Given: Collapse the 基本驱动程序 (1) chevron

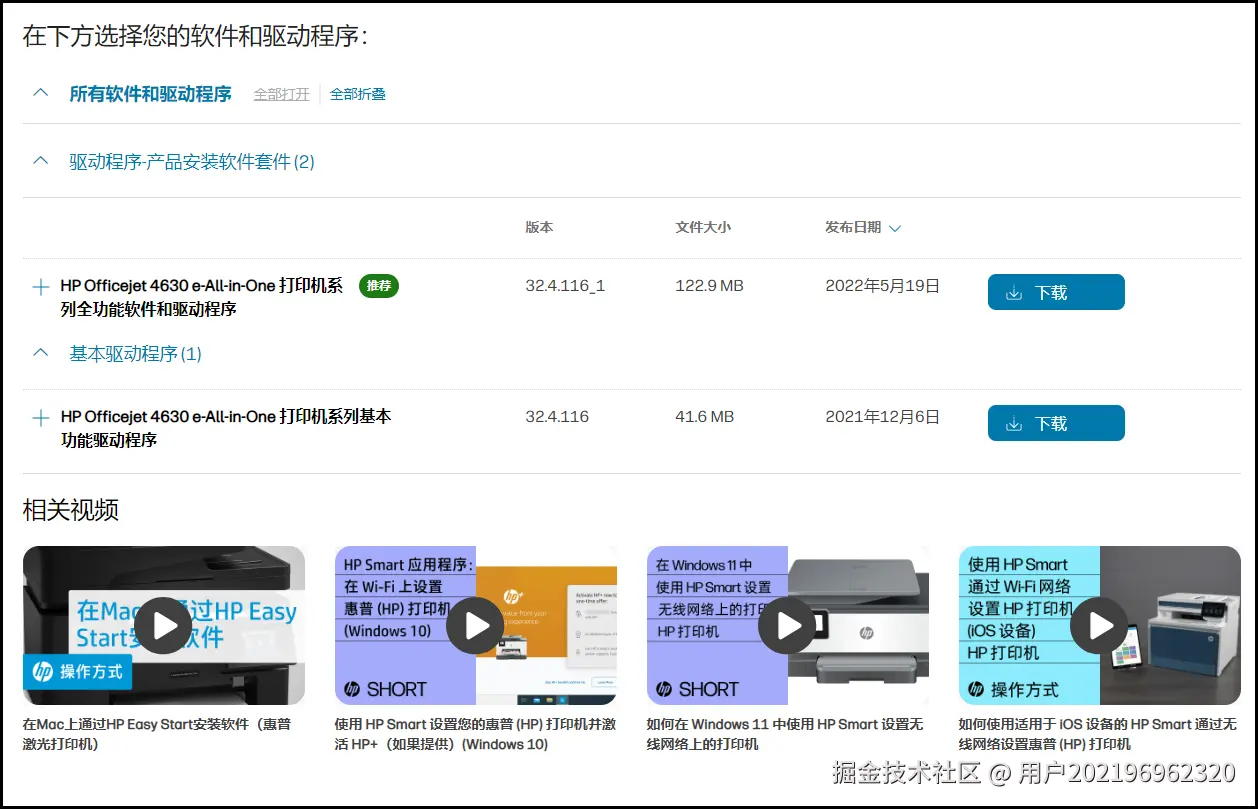Looking at the screenshot, I should [x=41, y=353].
